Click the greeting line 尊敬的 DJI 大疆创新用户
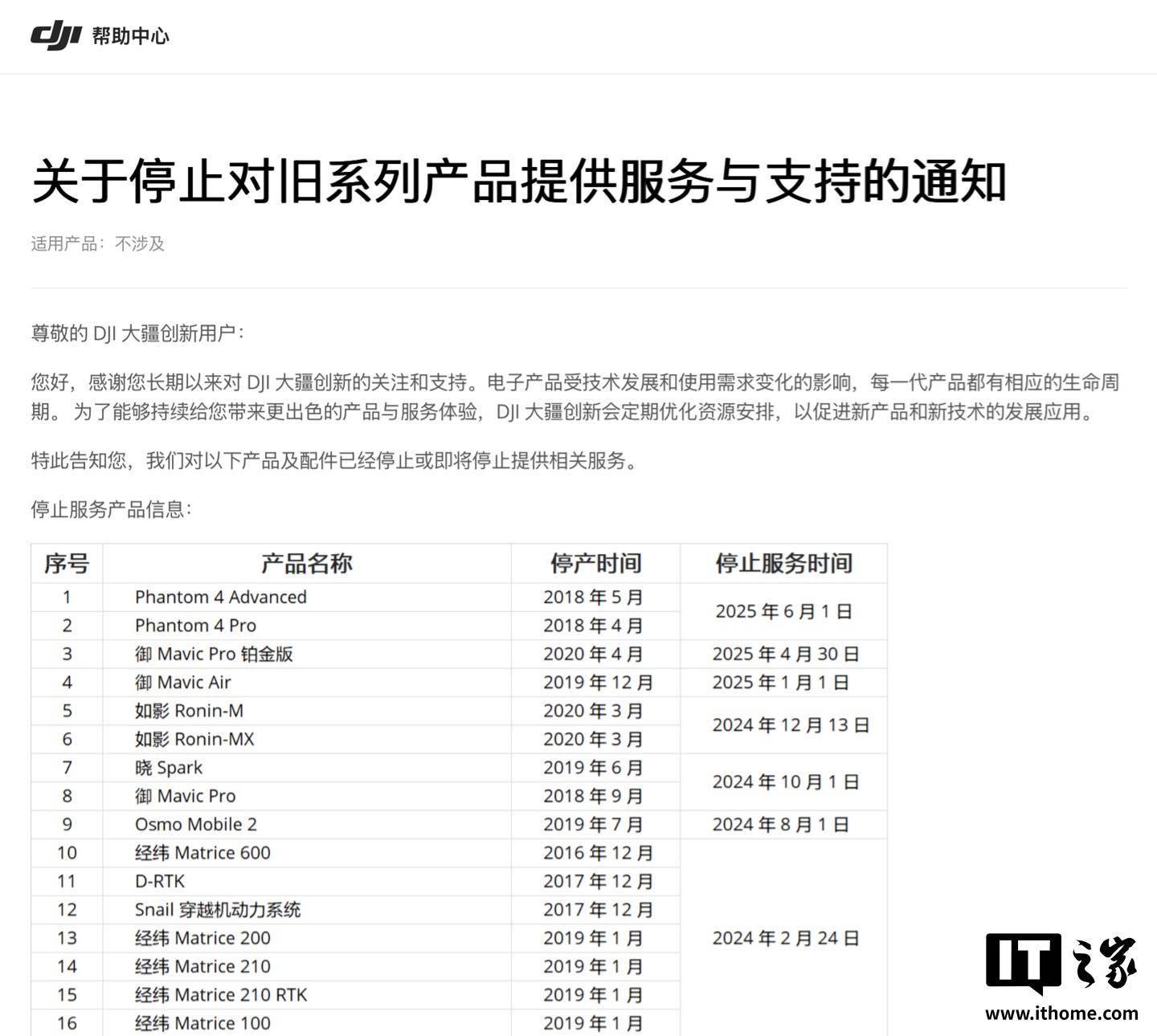 [x=137, y=333]
